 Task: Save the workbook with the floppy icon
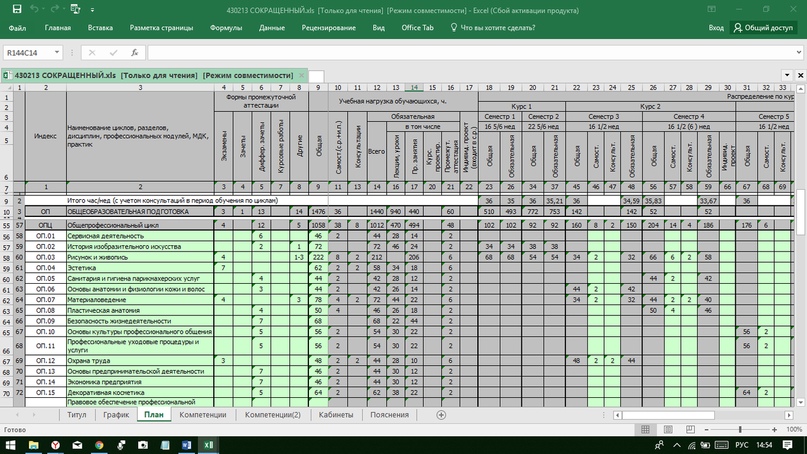[x=17, y=9]
